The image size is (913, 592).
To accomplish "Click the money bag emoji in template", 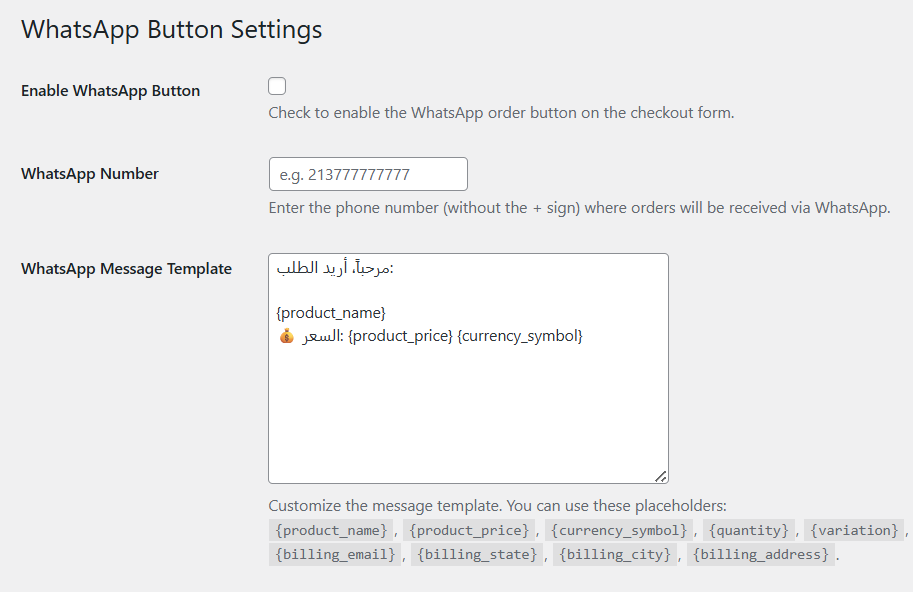I will 287,336.
